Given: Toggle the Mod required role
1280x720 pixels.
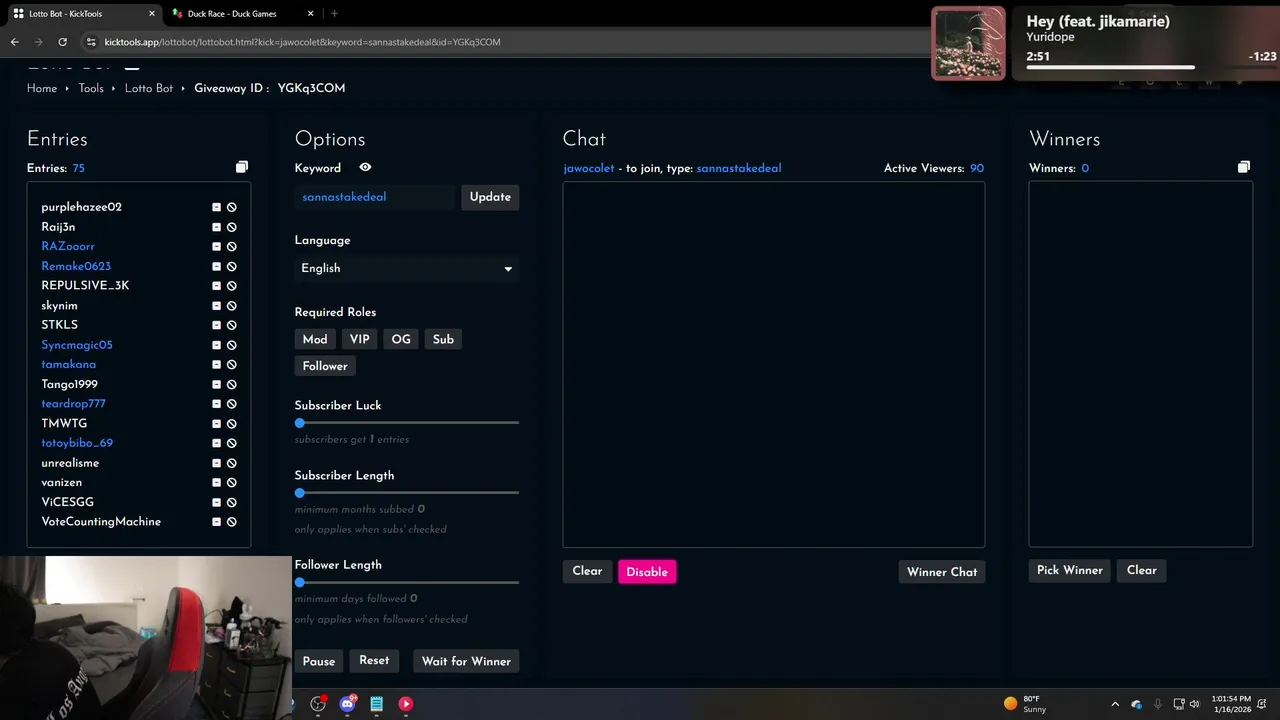Looking at the screenshot, I should (x=315, y=339).
